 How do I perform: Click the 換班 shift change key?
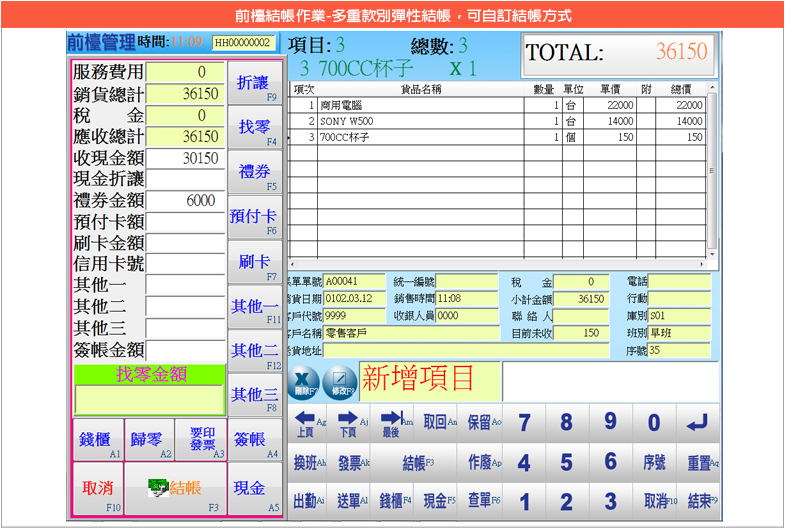309,463
